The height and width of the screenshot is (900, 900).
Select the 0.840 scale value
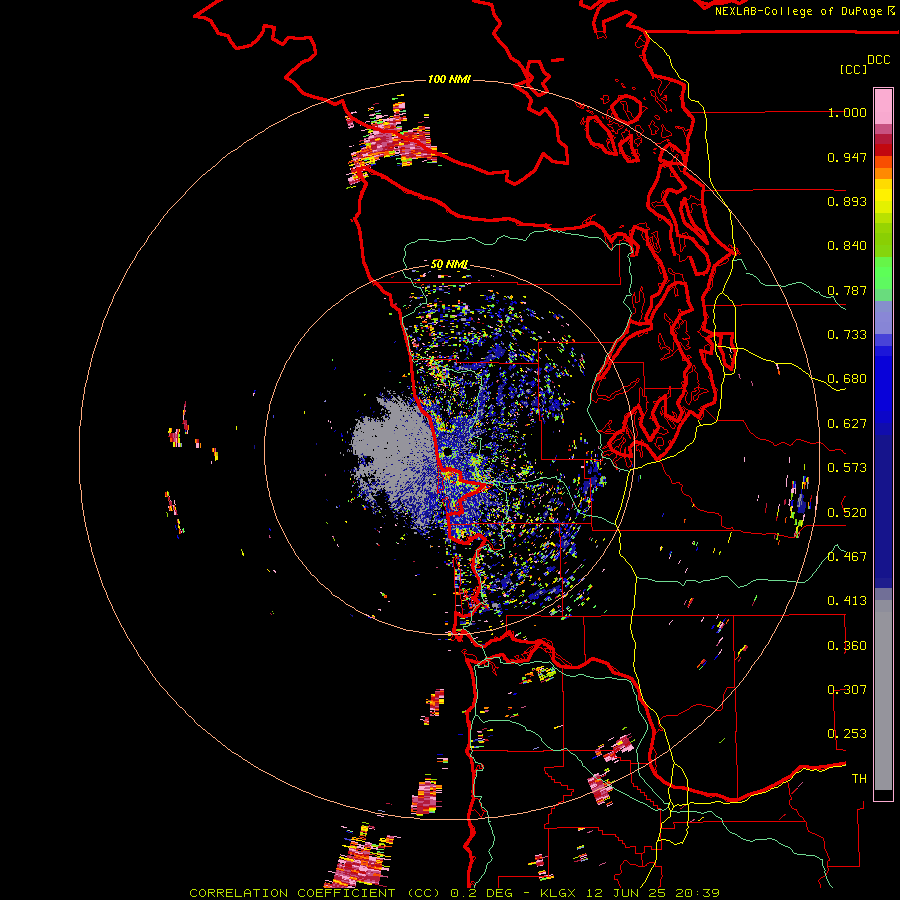847,246
